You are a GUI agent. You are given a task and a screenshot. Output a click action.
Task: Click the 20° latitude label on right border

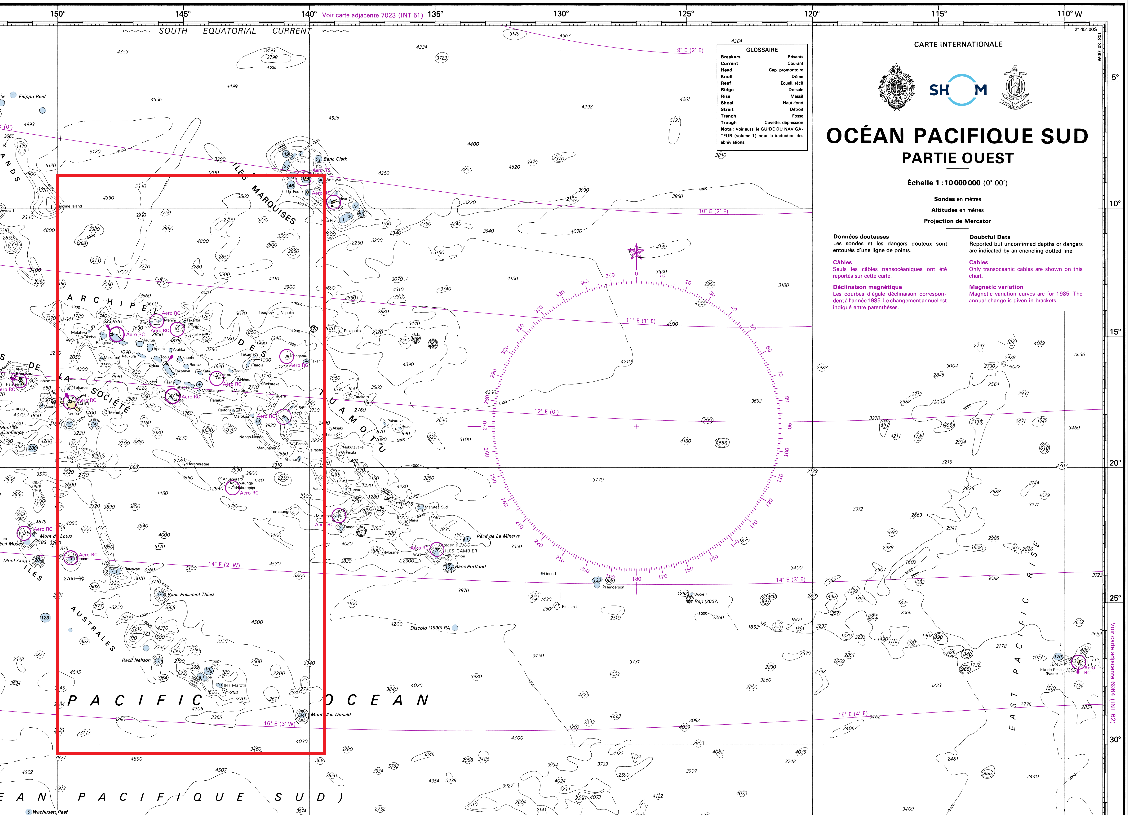(1116, 463)
